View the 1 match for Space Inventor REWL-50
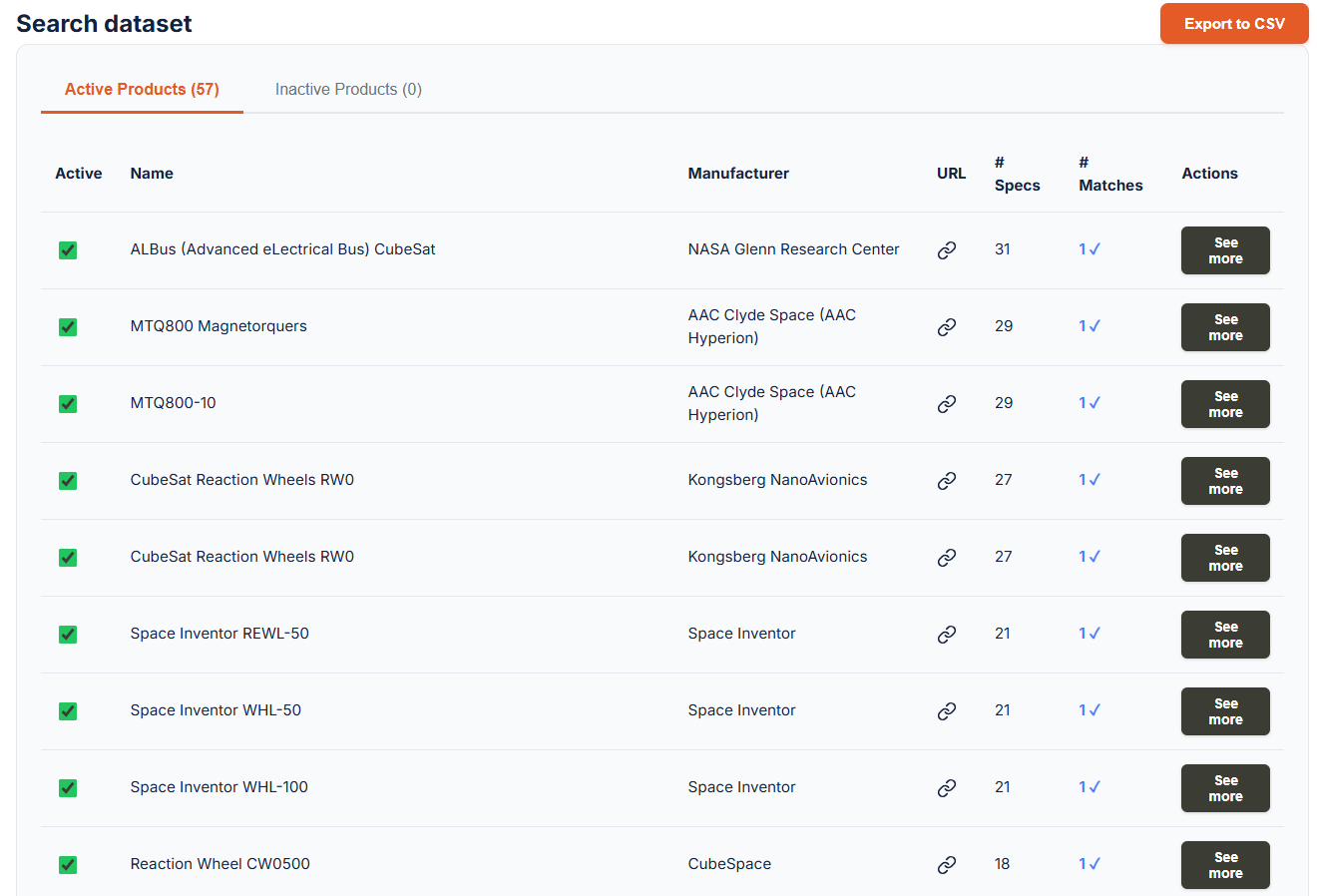The height and width of the screenshot is (896, 1317). point(1090,634)
